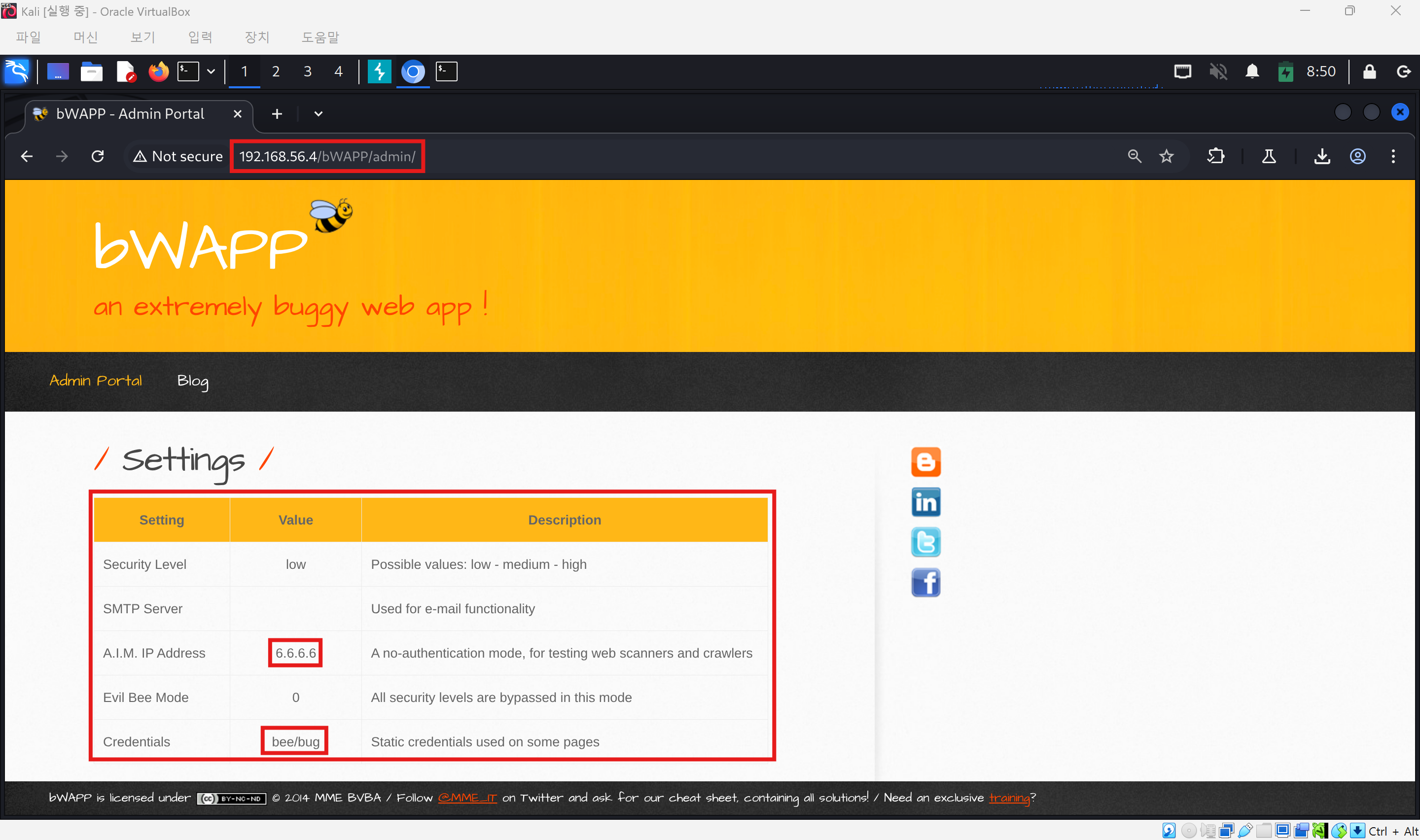Click the Twitter bird icon
The width and height of the screenshot is (1420, 840).
tap(925, 542)
